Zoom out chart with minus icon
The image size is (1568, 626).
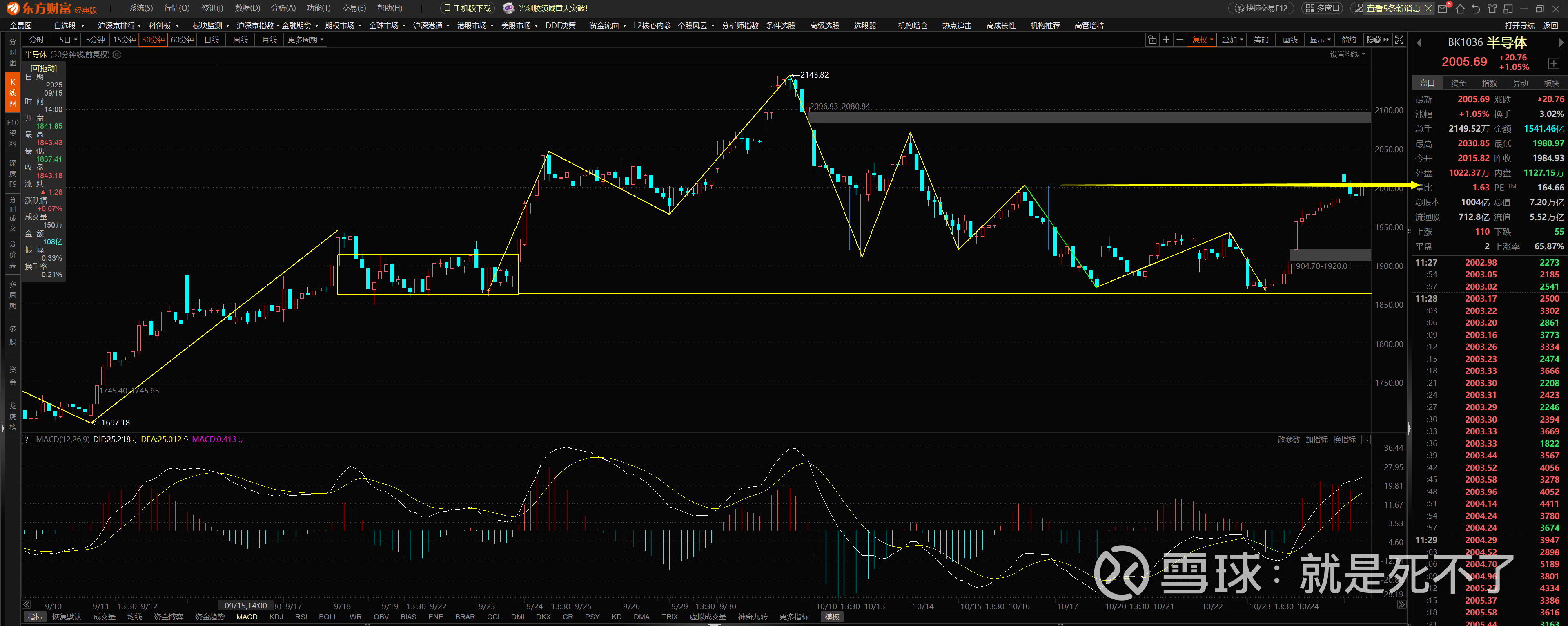[1180, 40]
